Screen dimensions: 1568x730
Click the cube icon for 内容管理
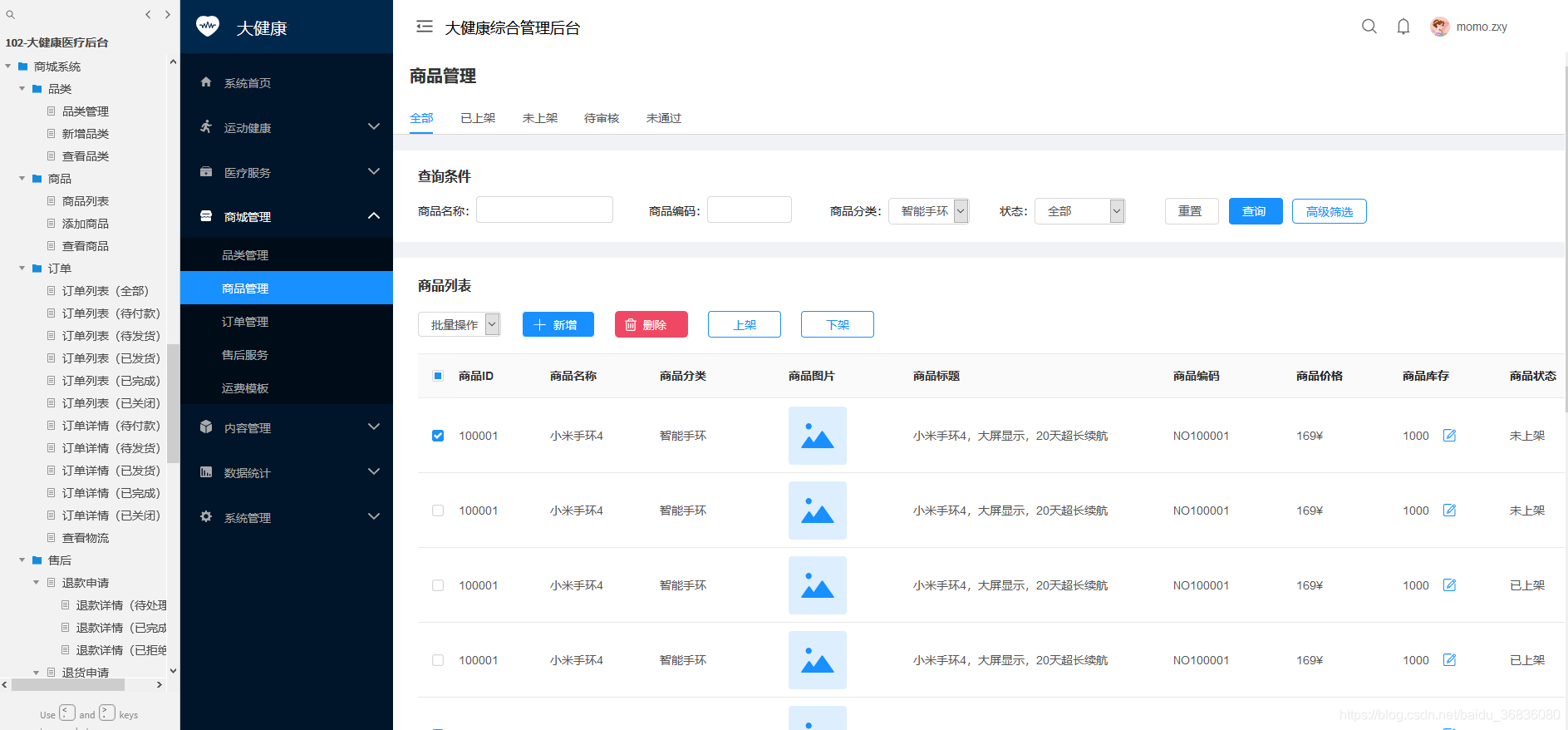[206, 427]
